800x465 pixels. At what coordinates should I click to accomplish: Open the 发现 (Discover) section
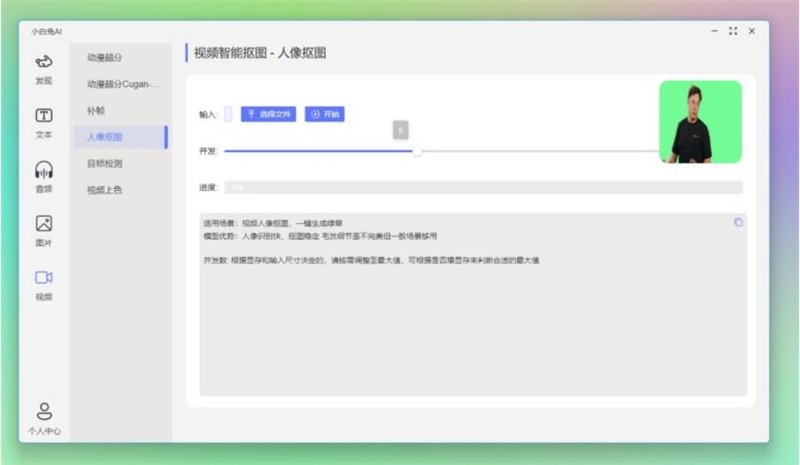point(44,69)
